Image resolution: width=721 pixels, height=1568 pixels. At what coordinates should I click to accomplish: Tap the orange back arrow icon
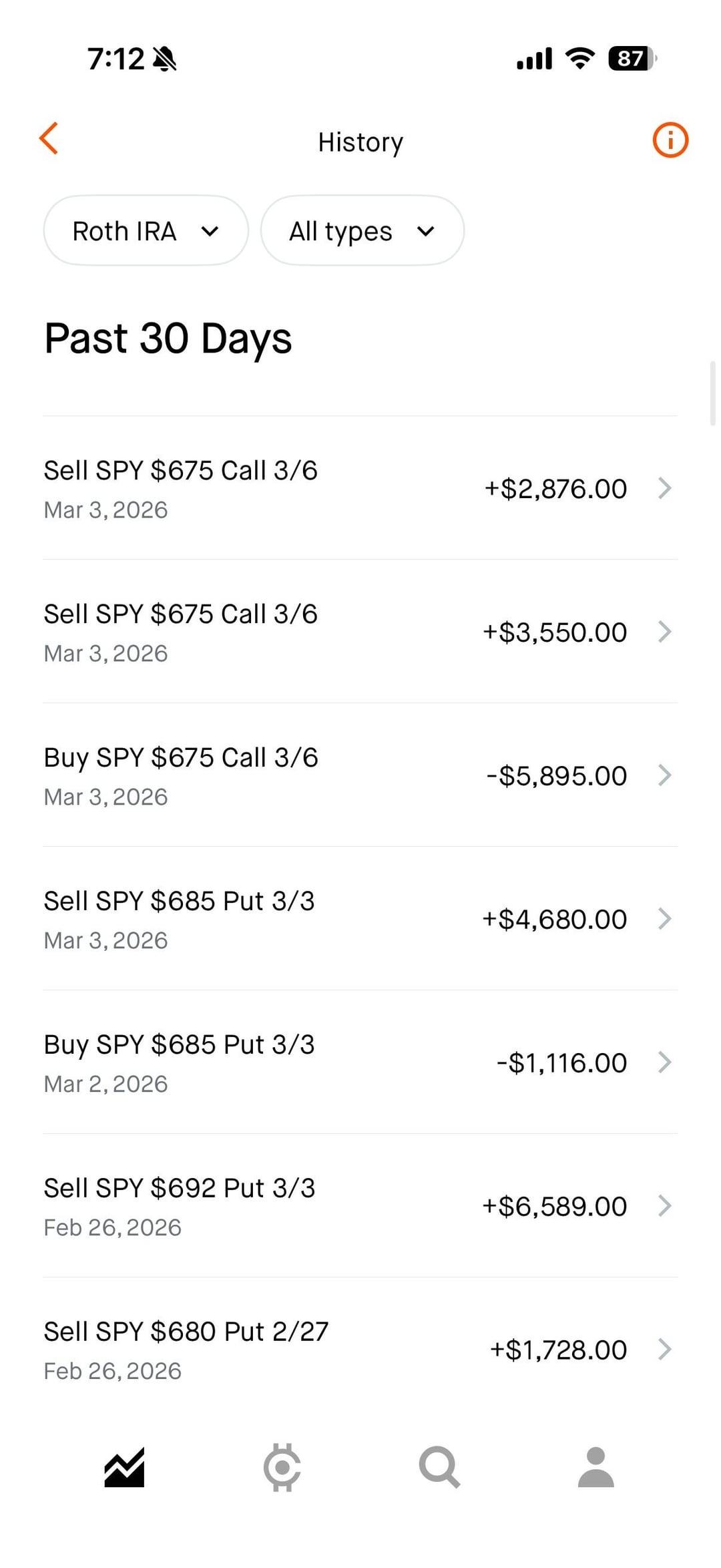(x=49, y=139)
